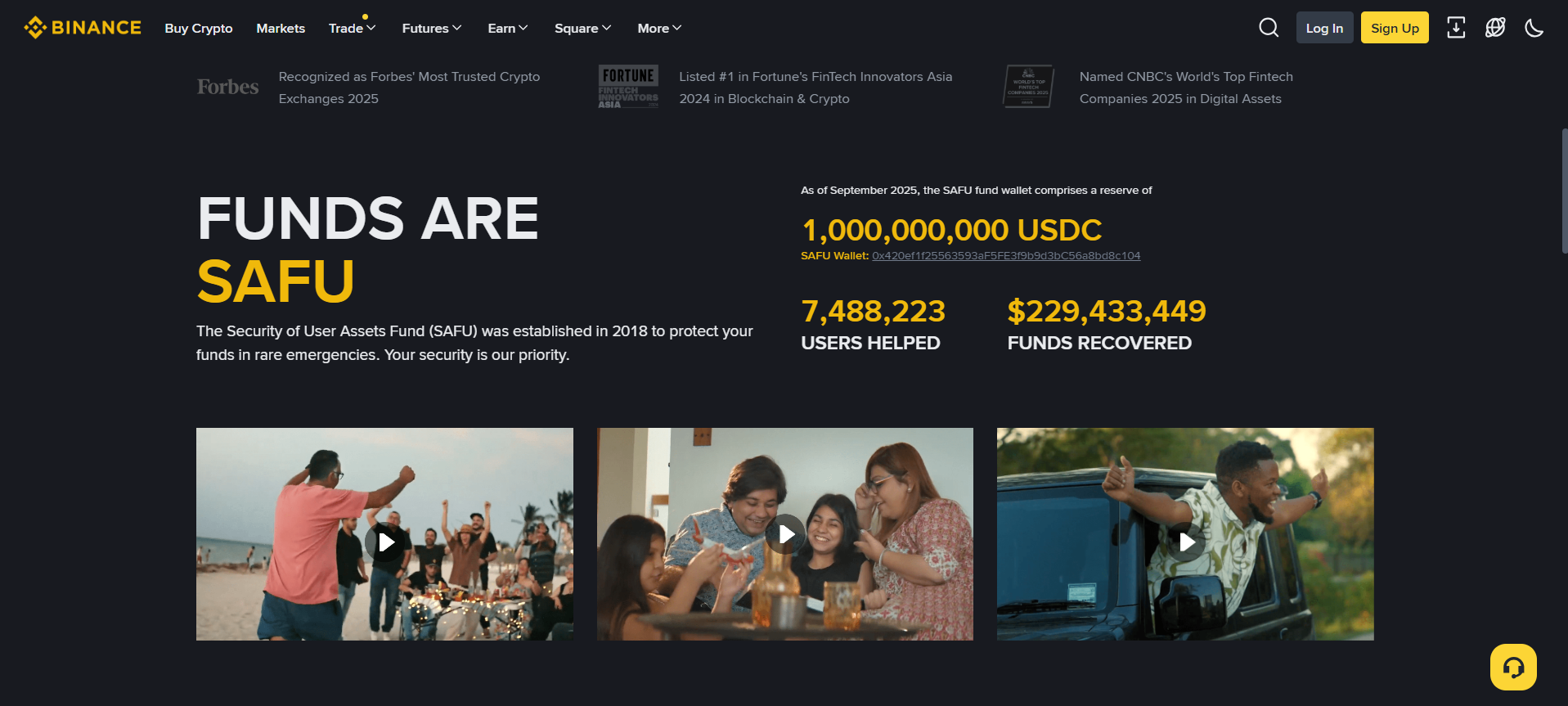Open the Markets page

click(281, 29)
